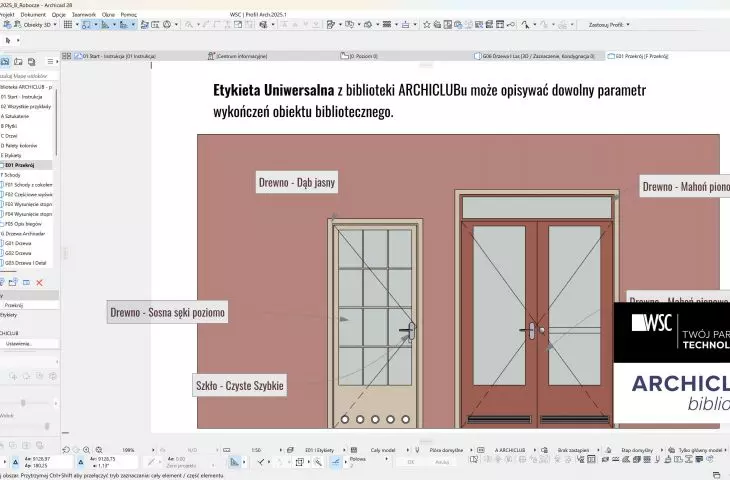
Task: Click the schedule table toolbar icon
Action: [x=500, y=25]
